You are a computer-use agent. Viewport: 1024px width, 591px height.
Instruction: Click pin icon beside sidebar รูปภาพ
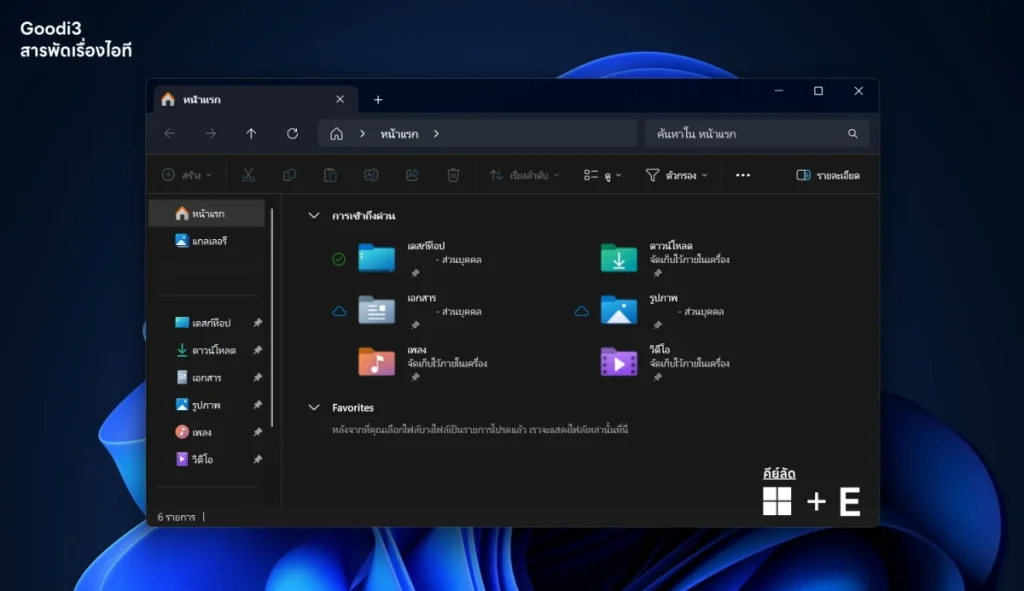pyautogui.click(x=257, y=405)
